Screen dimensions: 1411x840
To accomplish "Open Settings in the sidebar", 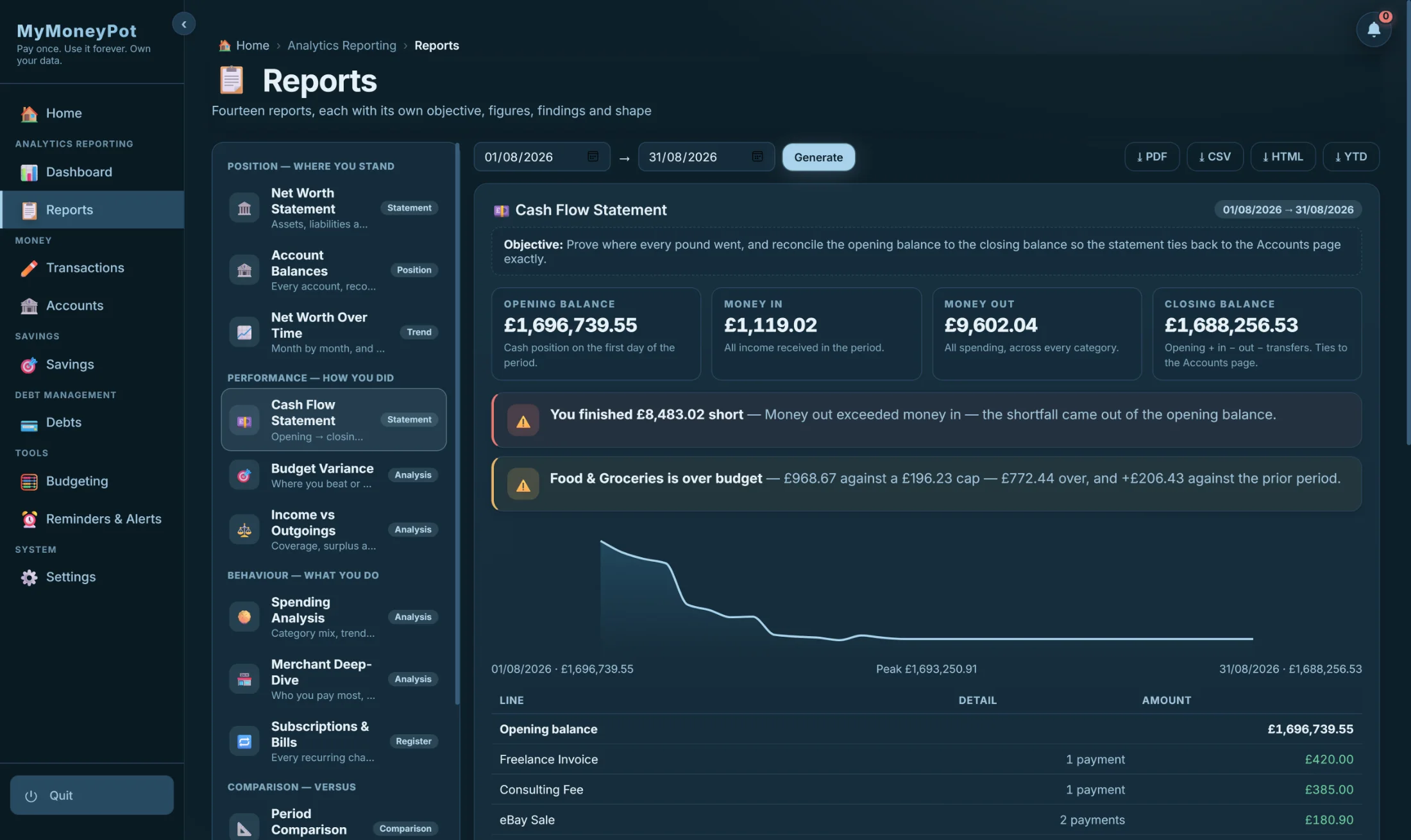I will 92,577.
